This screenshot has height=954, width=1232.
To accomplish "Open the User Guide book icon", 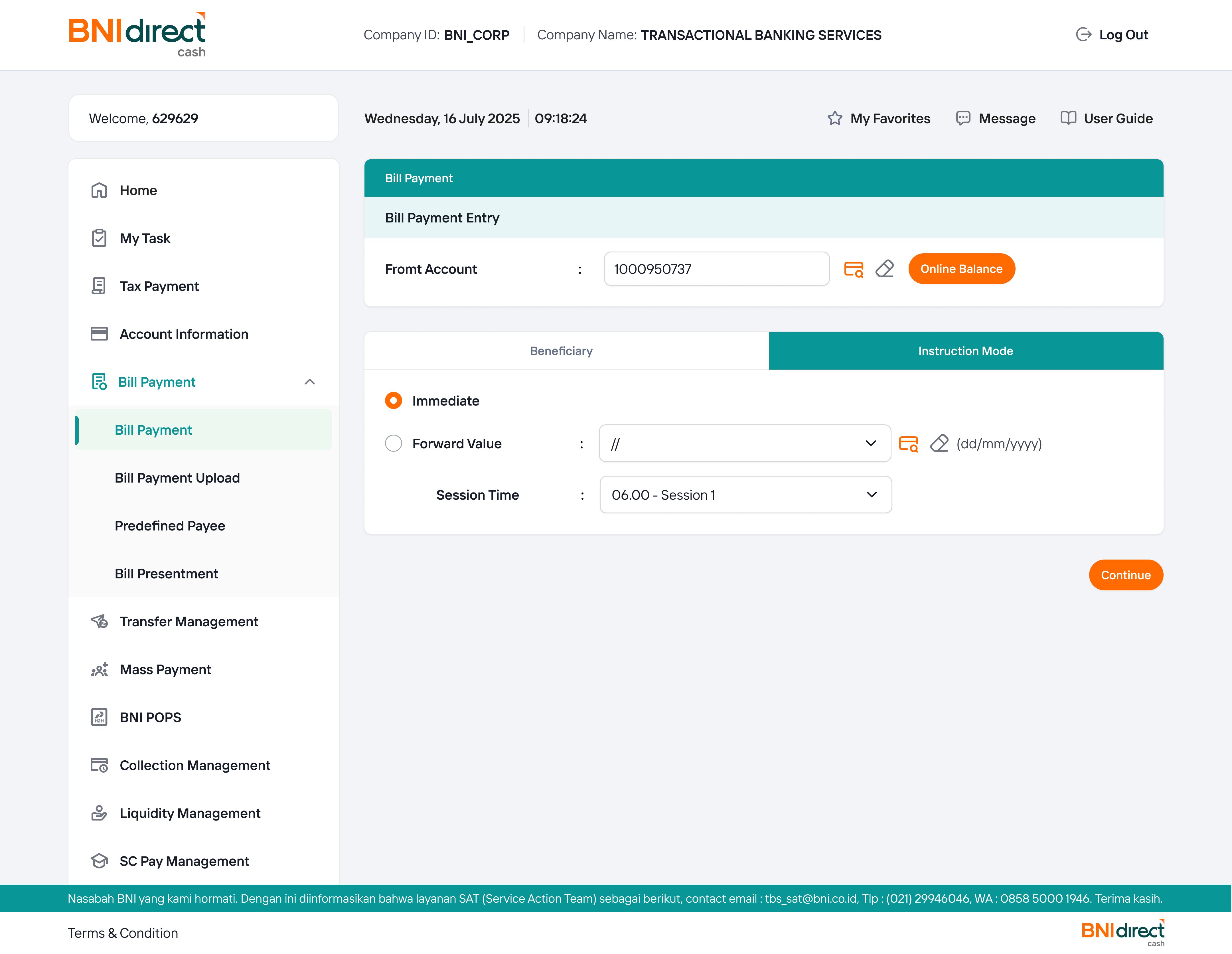I will coord(1068,118).
